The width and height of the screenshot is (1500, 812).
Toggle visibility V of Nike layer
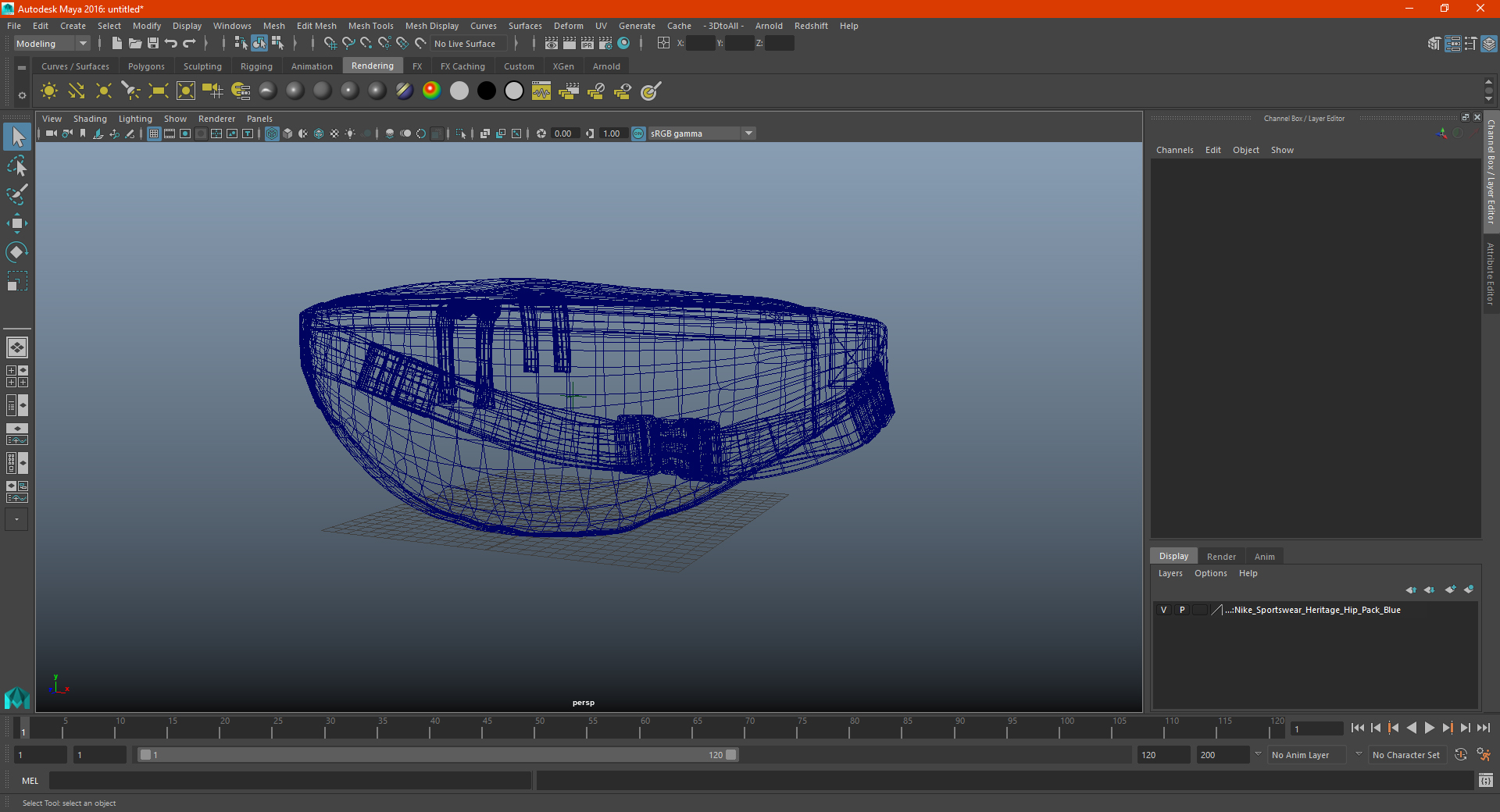point(1163,610)
